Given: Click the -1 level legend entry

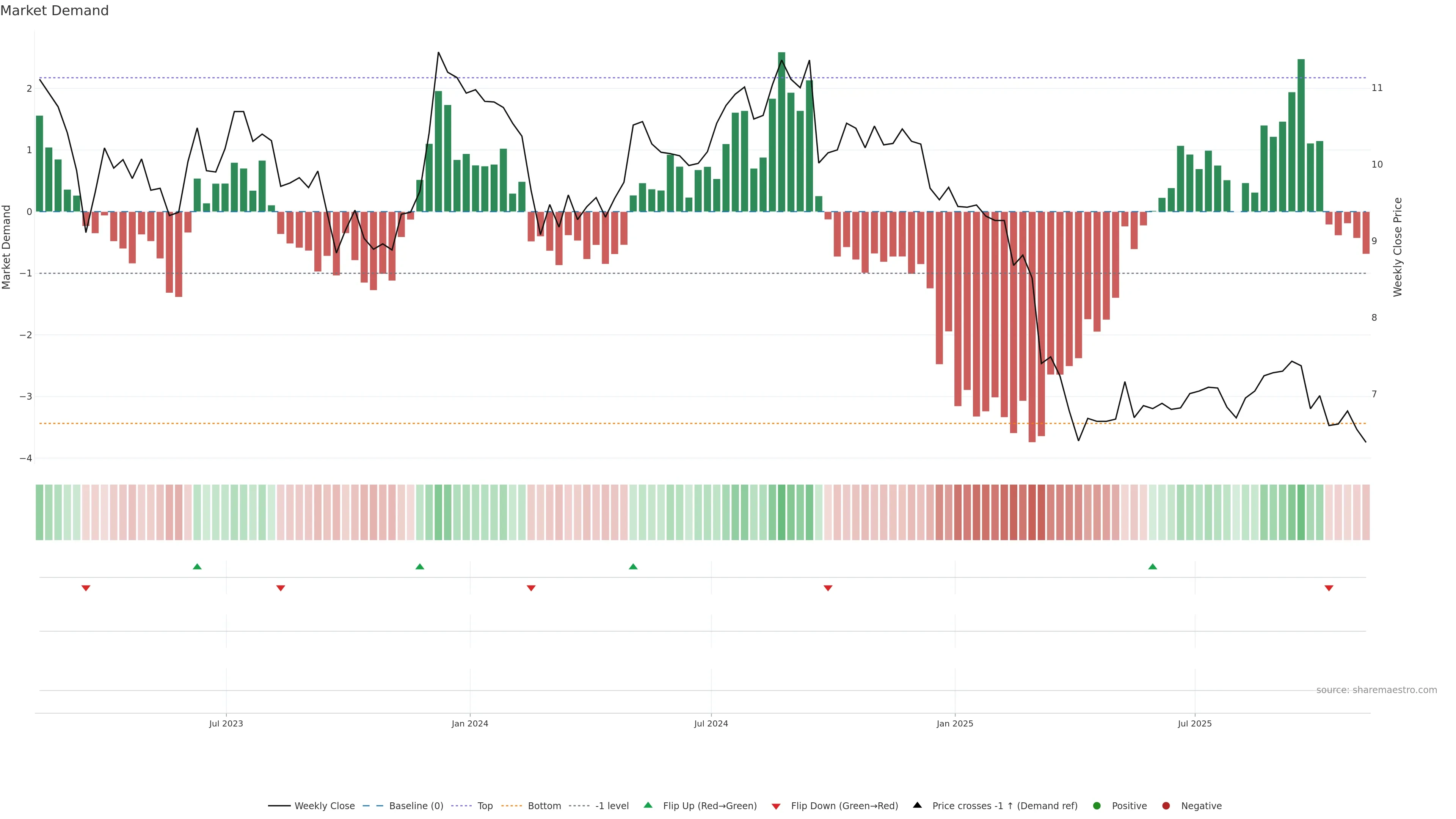Looking at the screenshot, I should (612, 805).
